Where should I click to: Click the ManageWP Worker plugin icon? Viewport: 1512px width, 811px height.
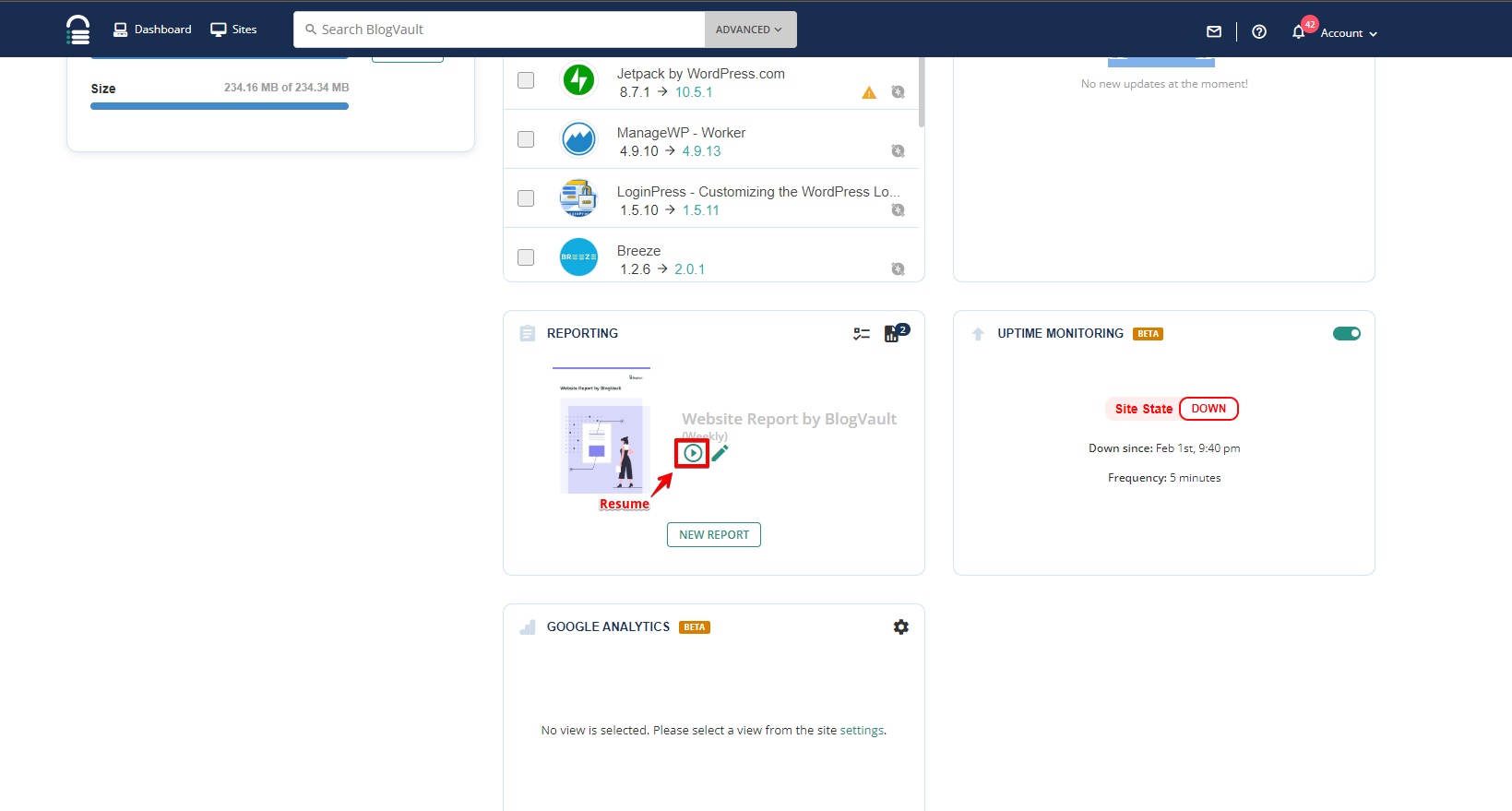pyautogui.click(x=579, y=139)
